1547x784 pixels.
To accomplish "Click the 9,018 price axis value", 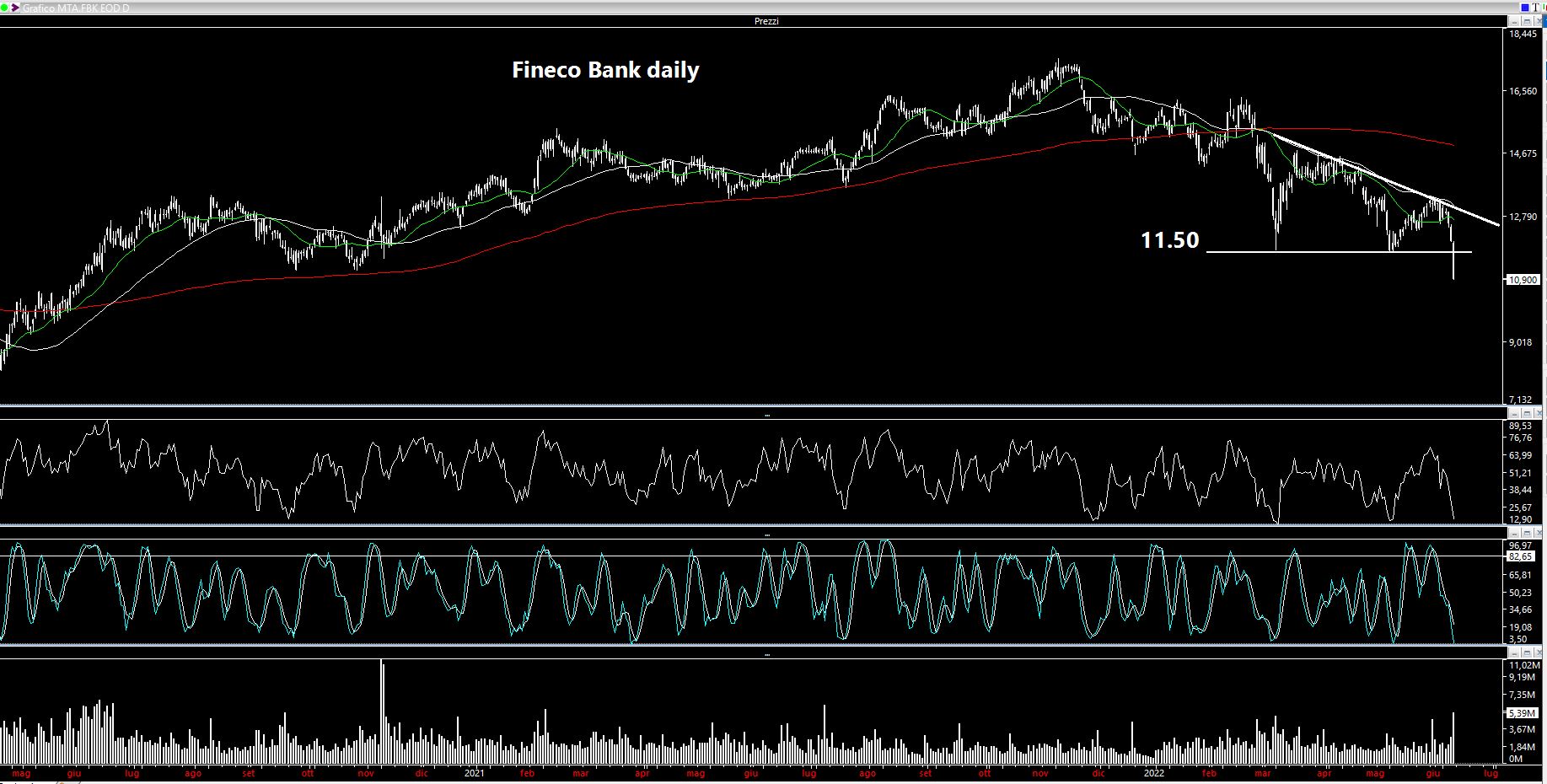I will [x=1521, y=342].
